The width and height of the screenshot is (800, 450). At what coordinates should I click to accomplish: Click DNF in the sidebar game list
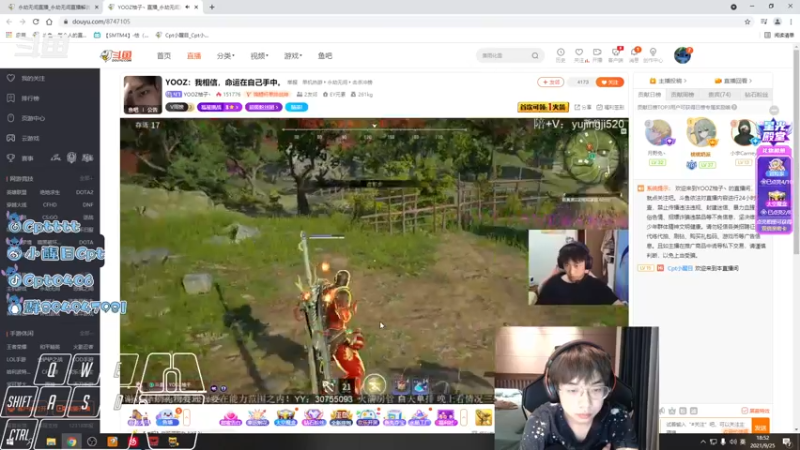88,205
